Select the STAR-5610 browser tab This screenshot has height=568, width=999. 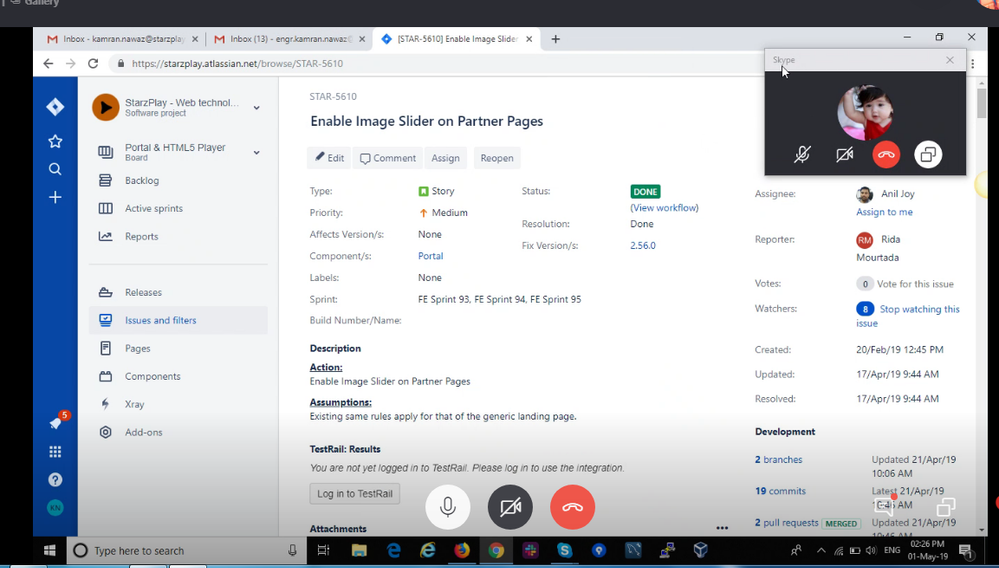point(457,39)
